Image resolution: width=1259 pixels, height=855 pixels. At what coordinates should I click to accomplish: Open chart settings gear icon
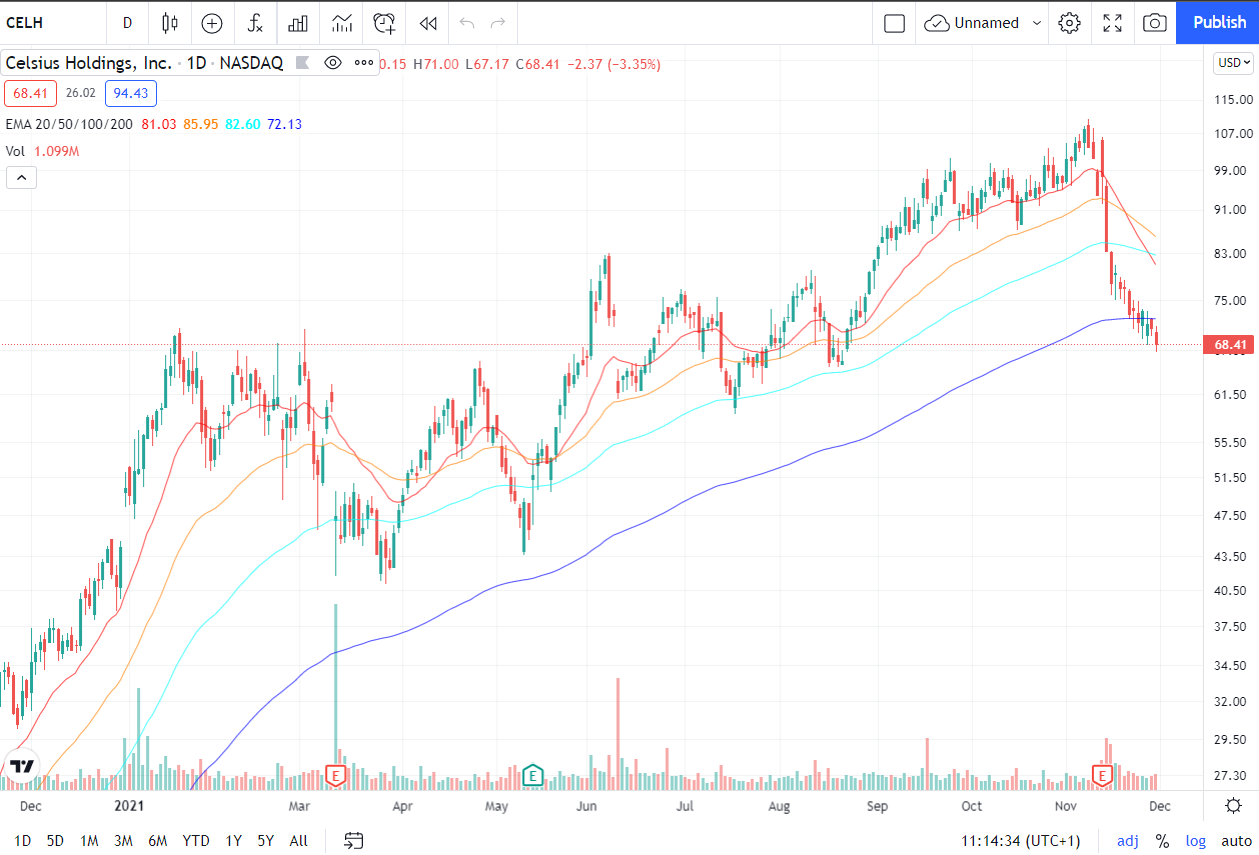pyautogui.click(x=1070, y=22)
